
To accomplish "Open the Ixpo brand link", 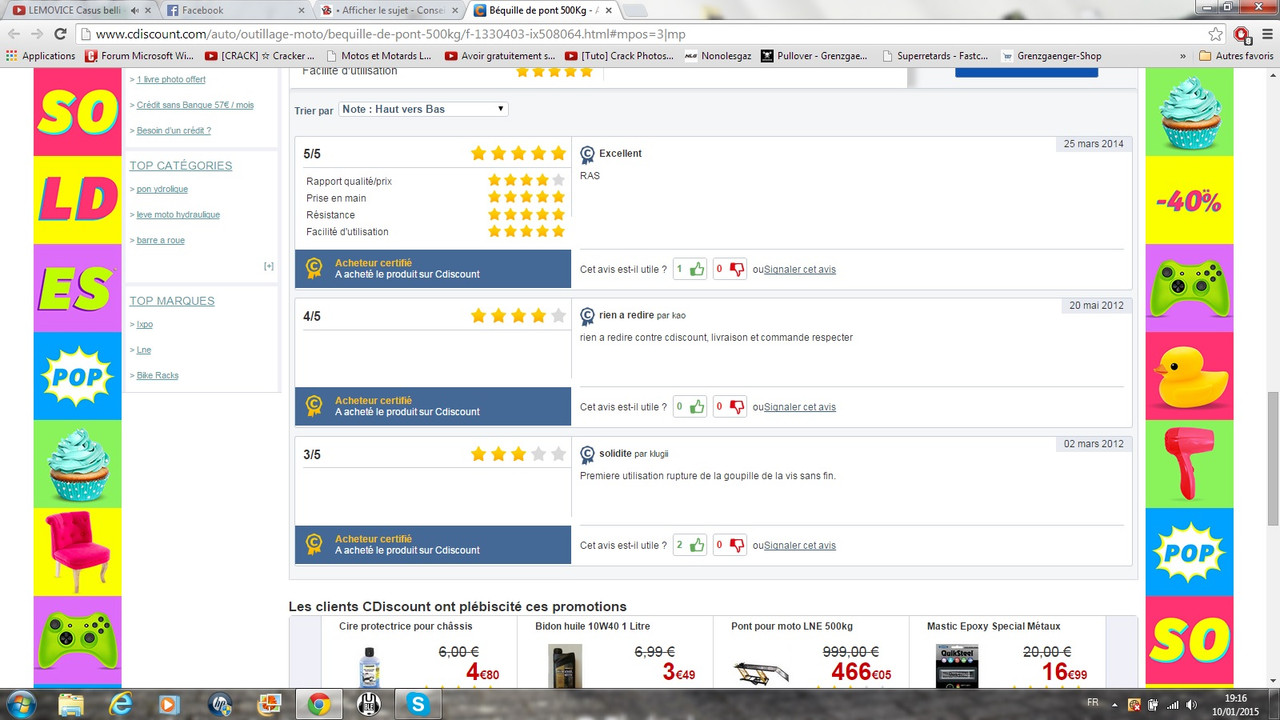I will pyautogui.click(x=145, y=325).
